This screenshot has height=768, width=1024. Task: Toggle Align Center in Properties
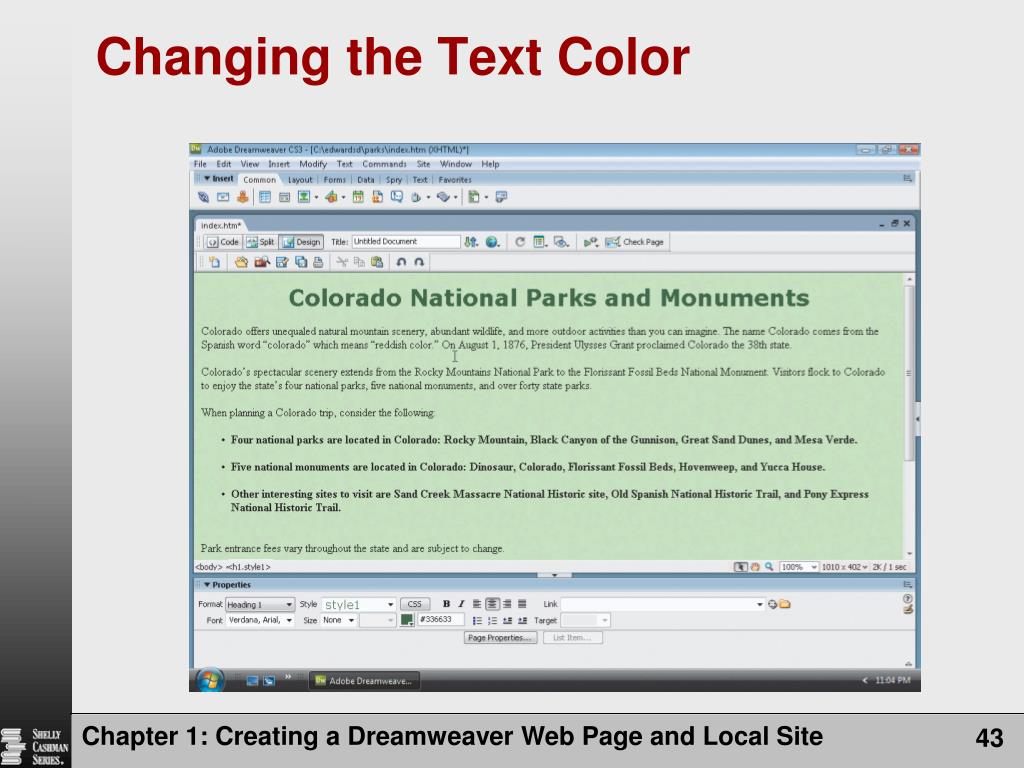point(492,604)
